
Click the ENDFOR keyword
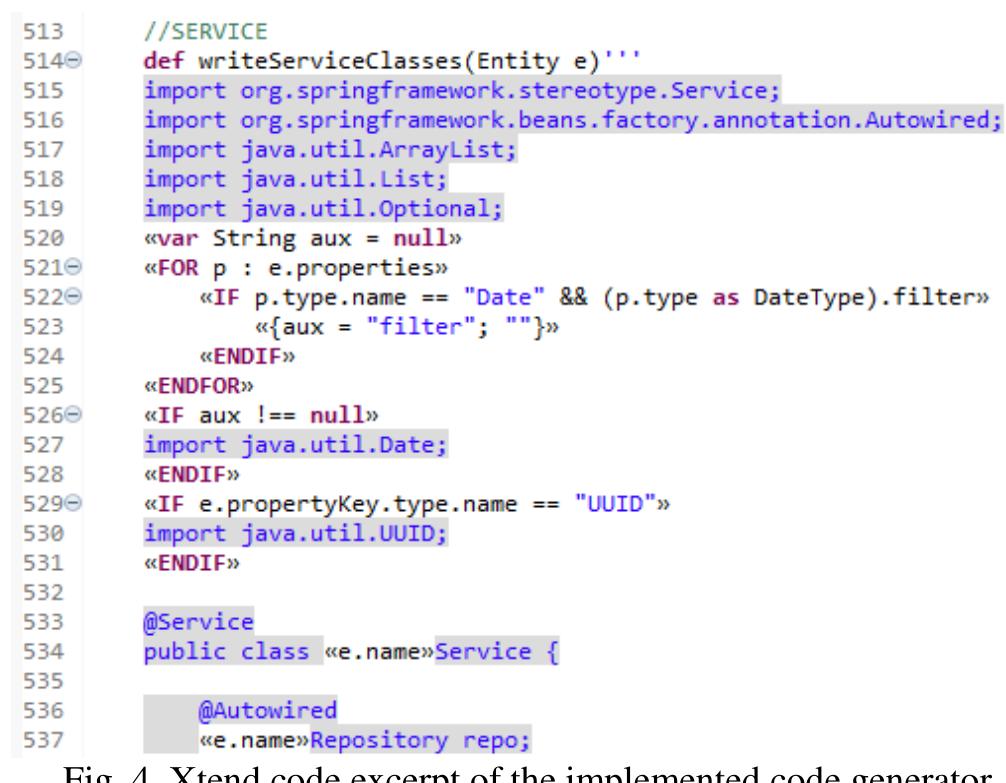tap(199, 386)
